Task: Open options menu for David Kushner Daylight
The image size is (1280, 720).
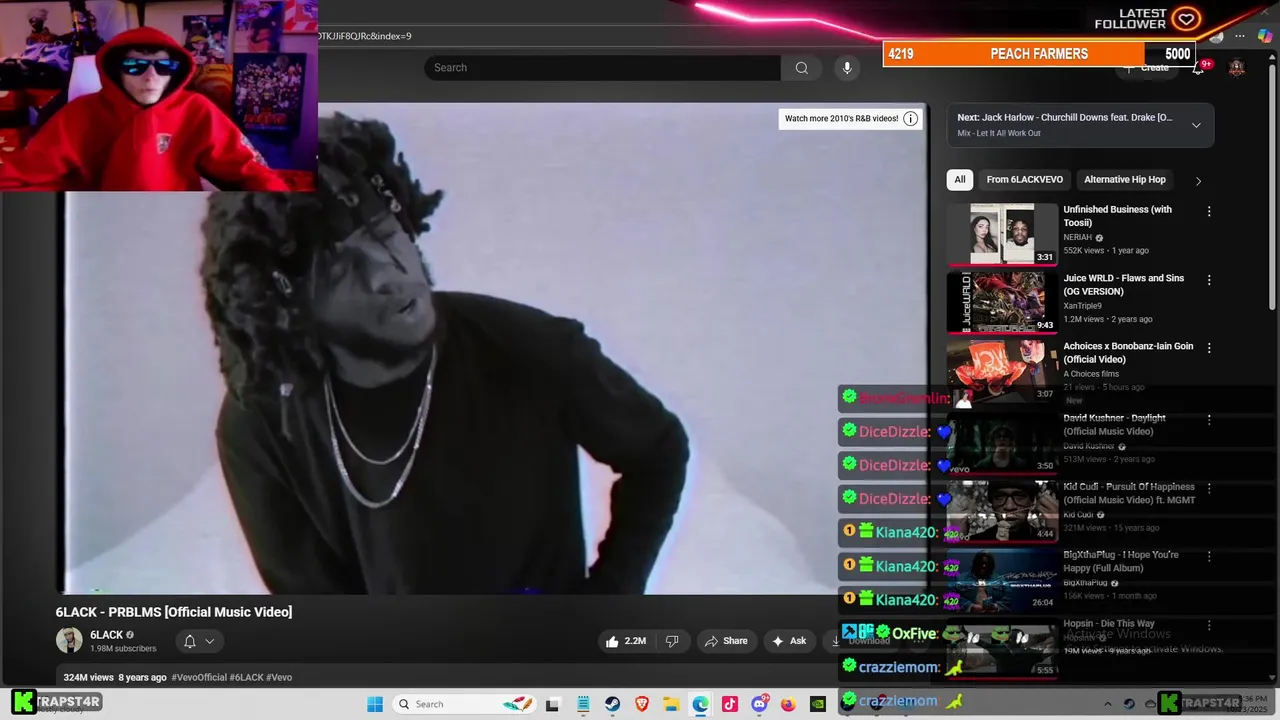Action: tap(1209, 420)
